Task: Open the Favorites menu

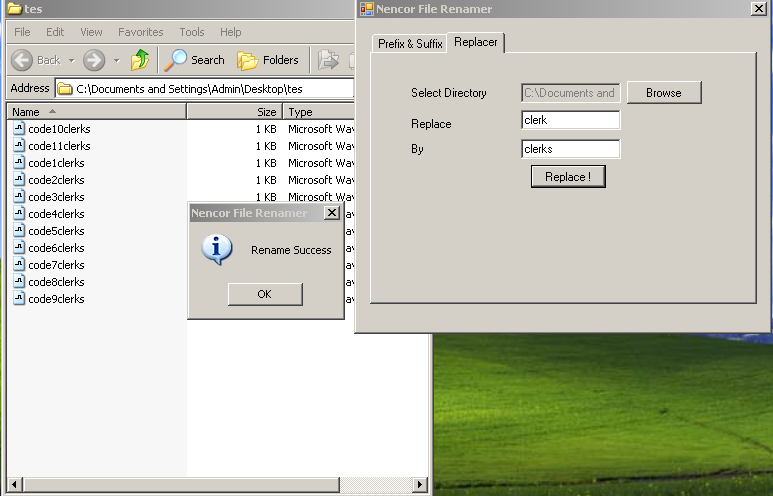Action: click(x=141, y=32)
